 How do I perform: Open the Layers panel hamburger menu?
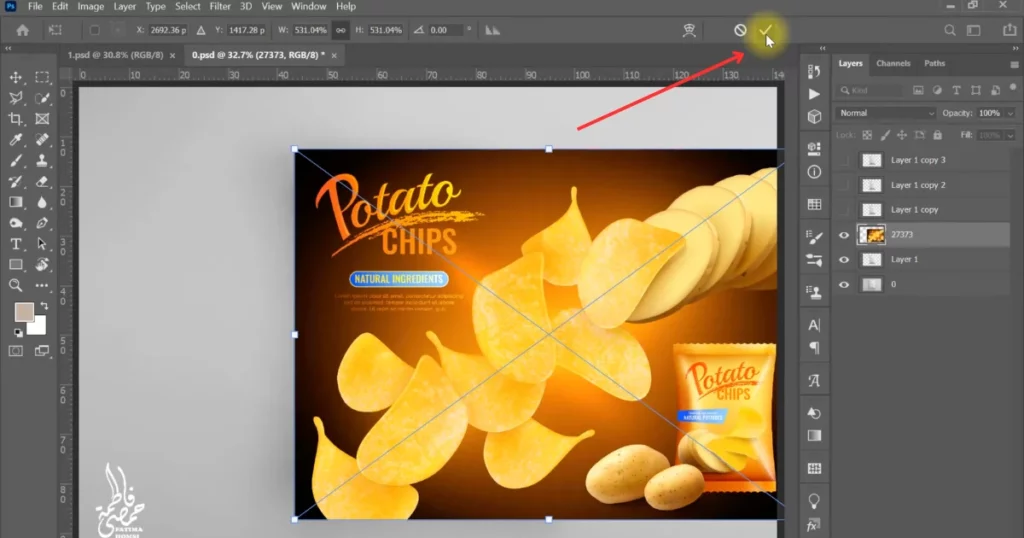click(x=1014, y=65)
